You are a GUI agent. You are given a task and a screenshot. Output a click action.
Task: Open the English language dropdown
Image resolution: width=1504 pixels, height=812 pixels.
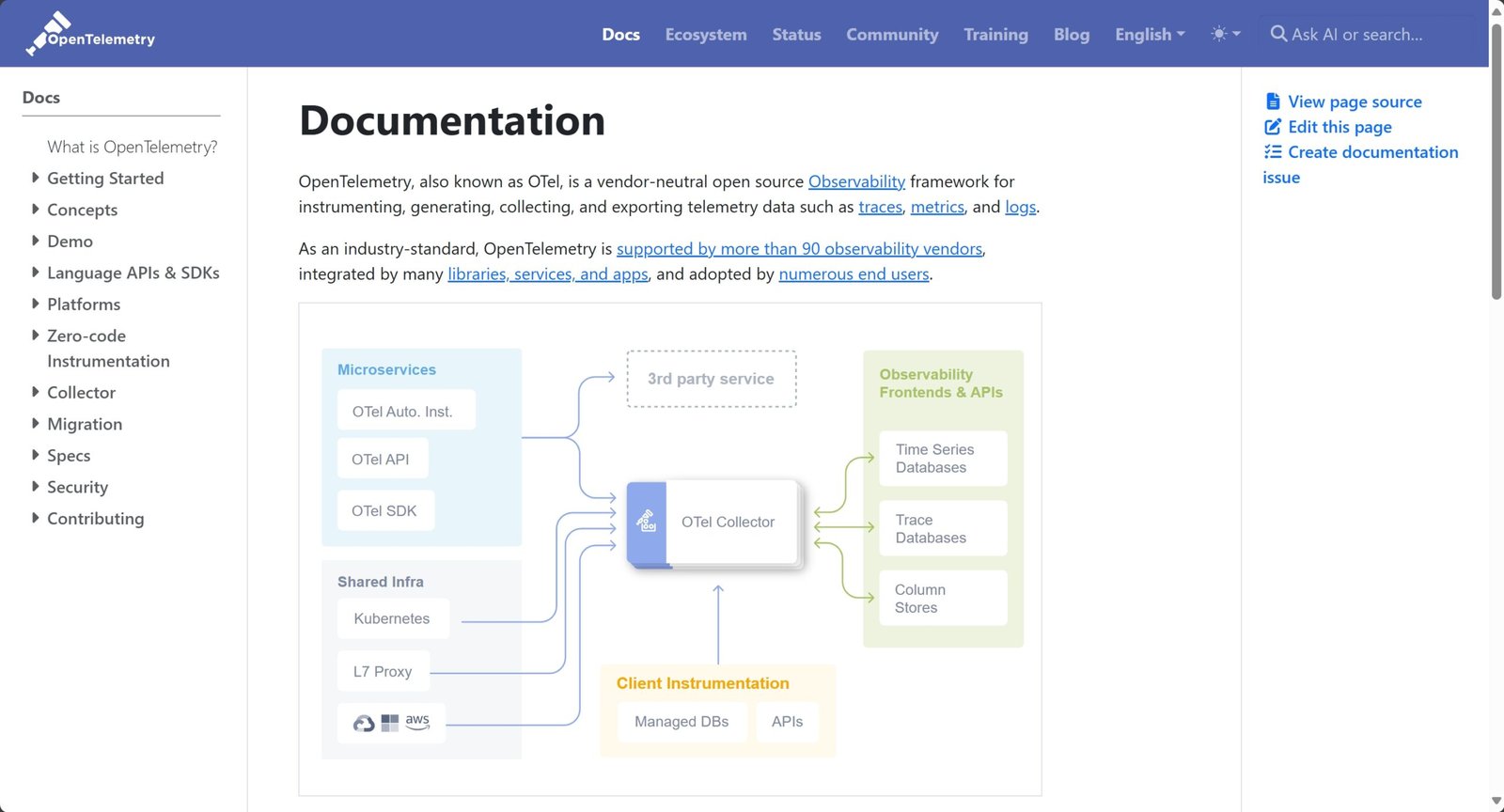[1150, 34]
